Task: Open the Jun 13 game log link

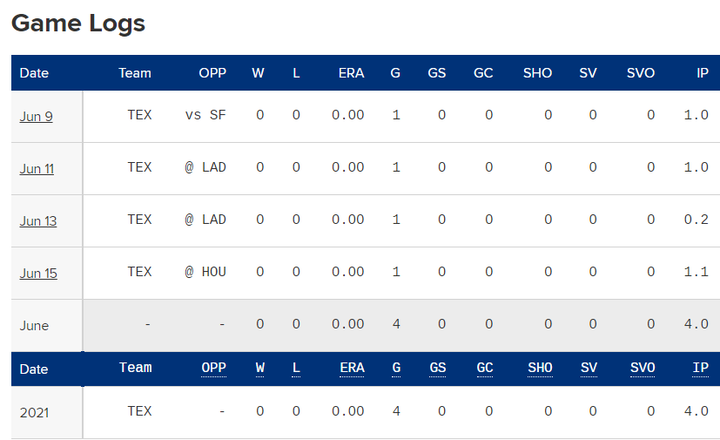Action: (38, 221)
